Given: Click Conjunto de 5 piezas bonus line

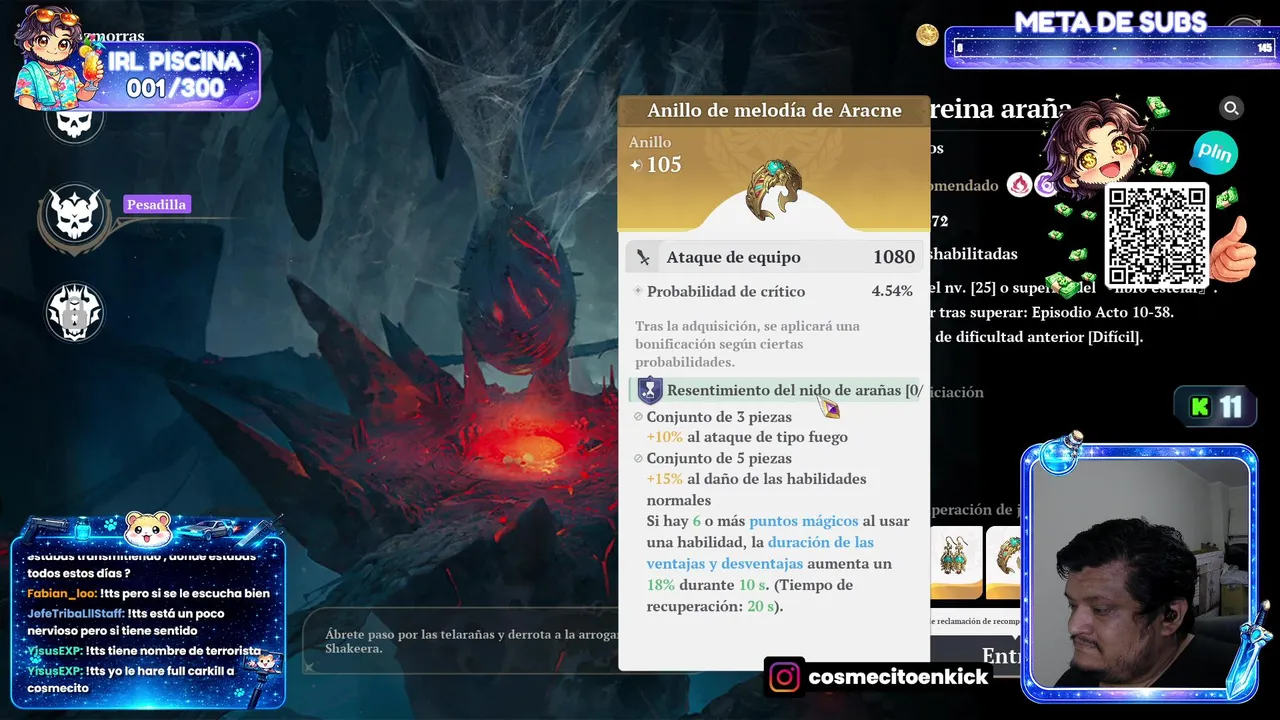Looking at the screenshot, I should pos(719,458).
